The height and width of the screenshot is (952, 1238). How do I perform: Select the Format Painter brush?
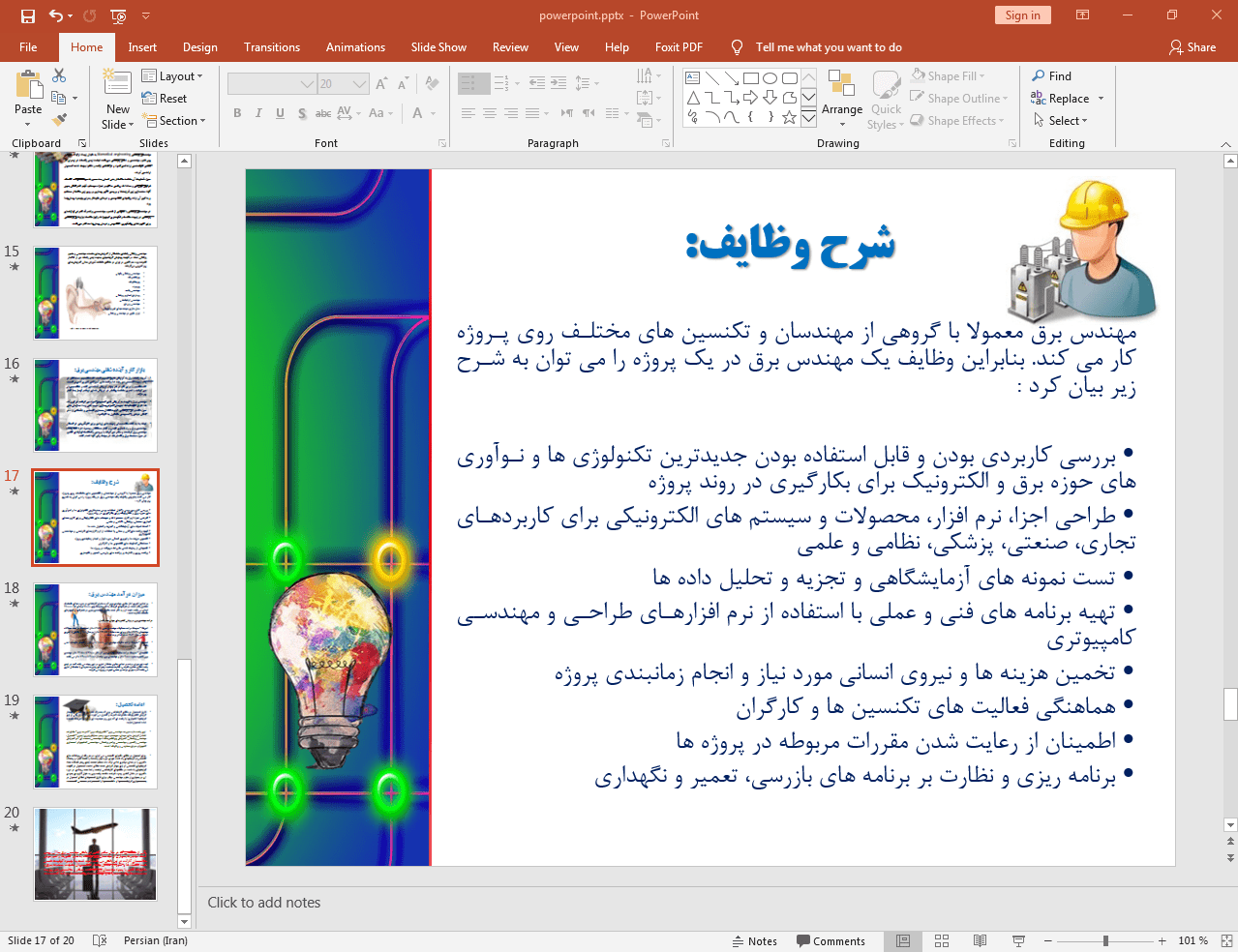(59, 120)
